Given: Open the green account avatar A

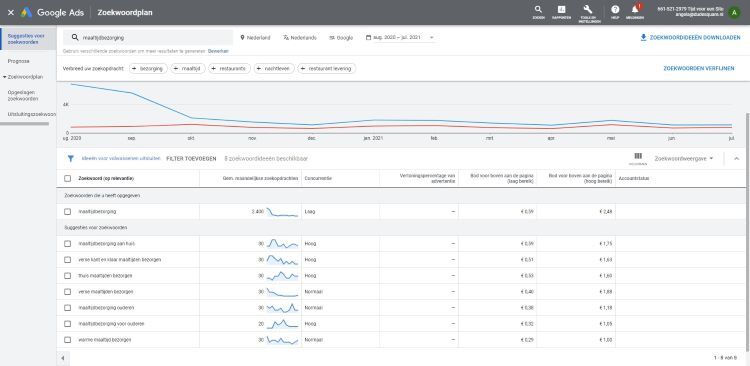Looking at the screenshot, I should [734, 13].
